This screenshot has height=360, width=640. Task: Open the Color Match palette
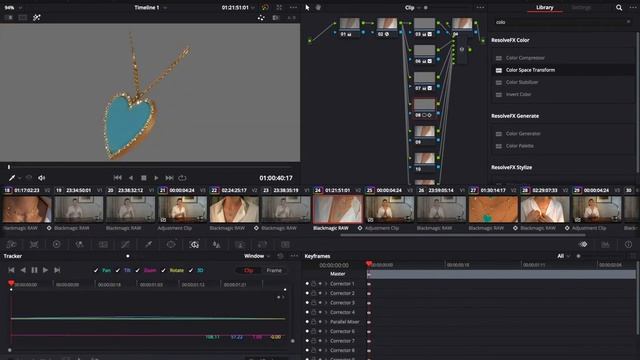coord(34,244)
